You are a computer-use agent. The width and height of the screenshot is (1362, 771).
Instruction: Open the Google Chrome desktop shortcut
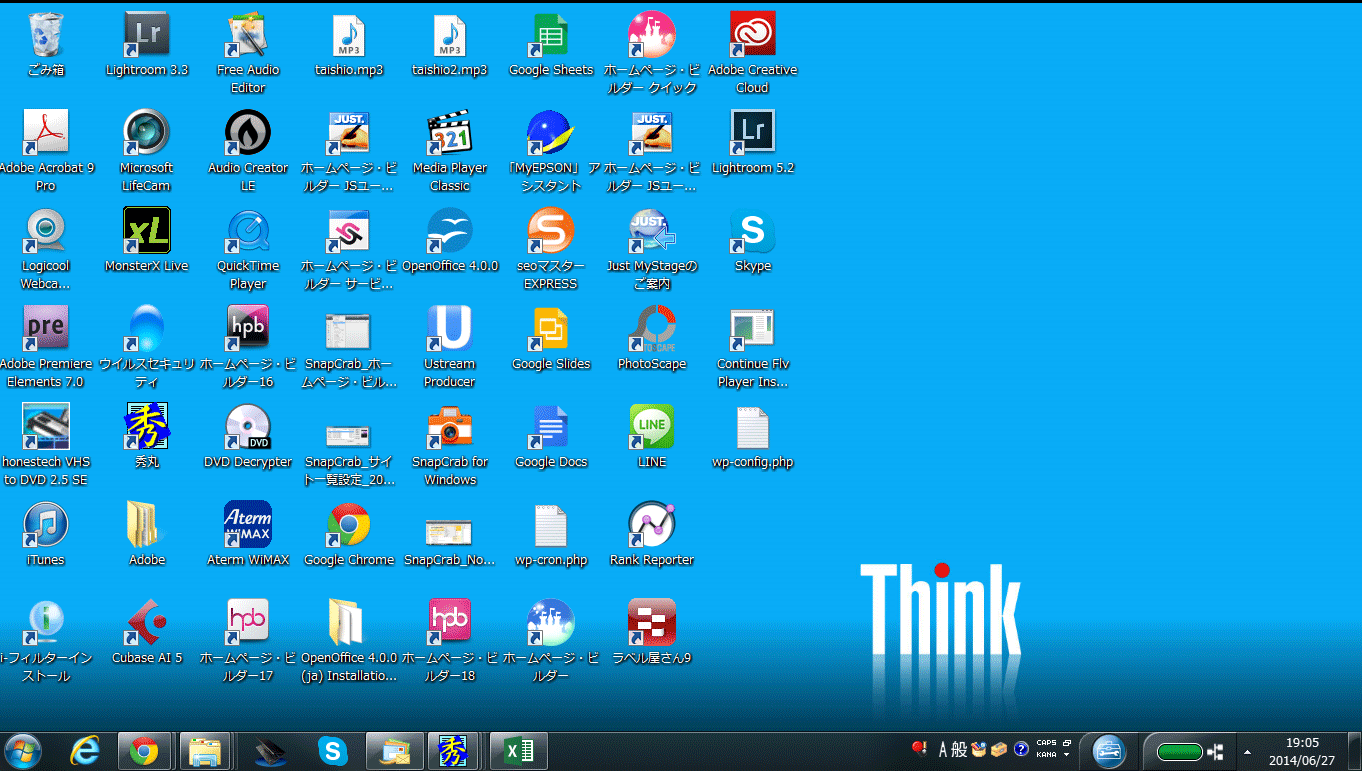(x=349, y=535)
